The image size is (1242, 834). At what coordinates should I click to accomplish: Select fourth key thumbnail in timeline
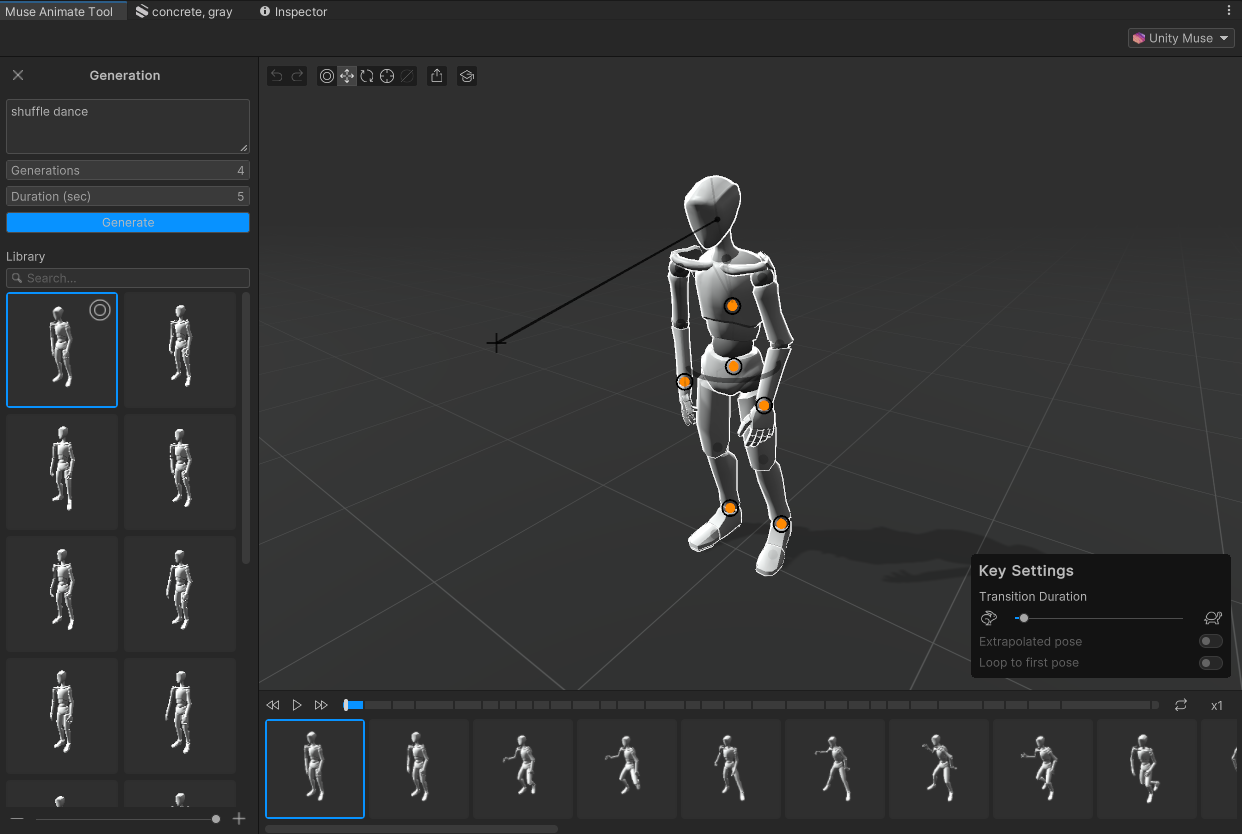coord(627,769)
